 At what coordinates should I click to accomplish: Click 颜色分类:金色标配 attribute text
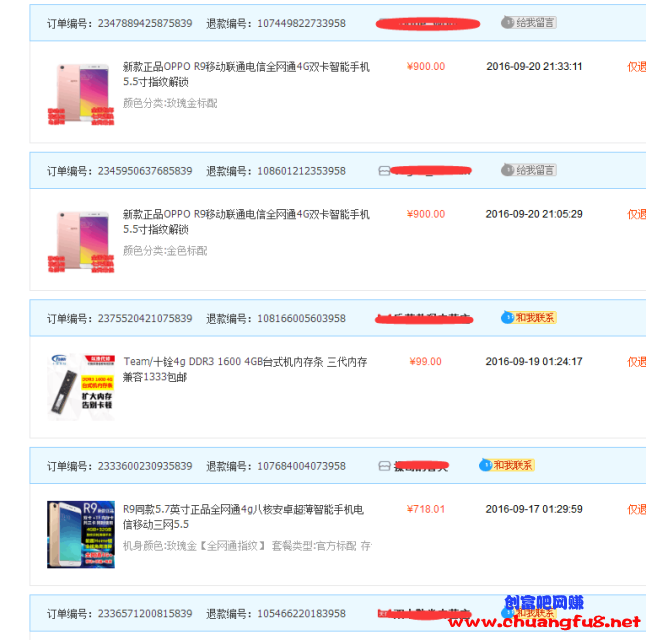tap(165, 251)
